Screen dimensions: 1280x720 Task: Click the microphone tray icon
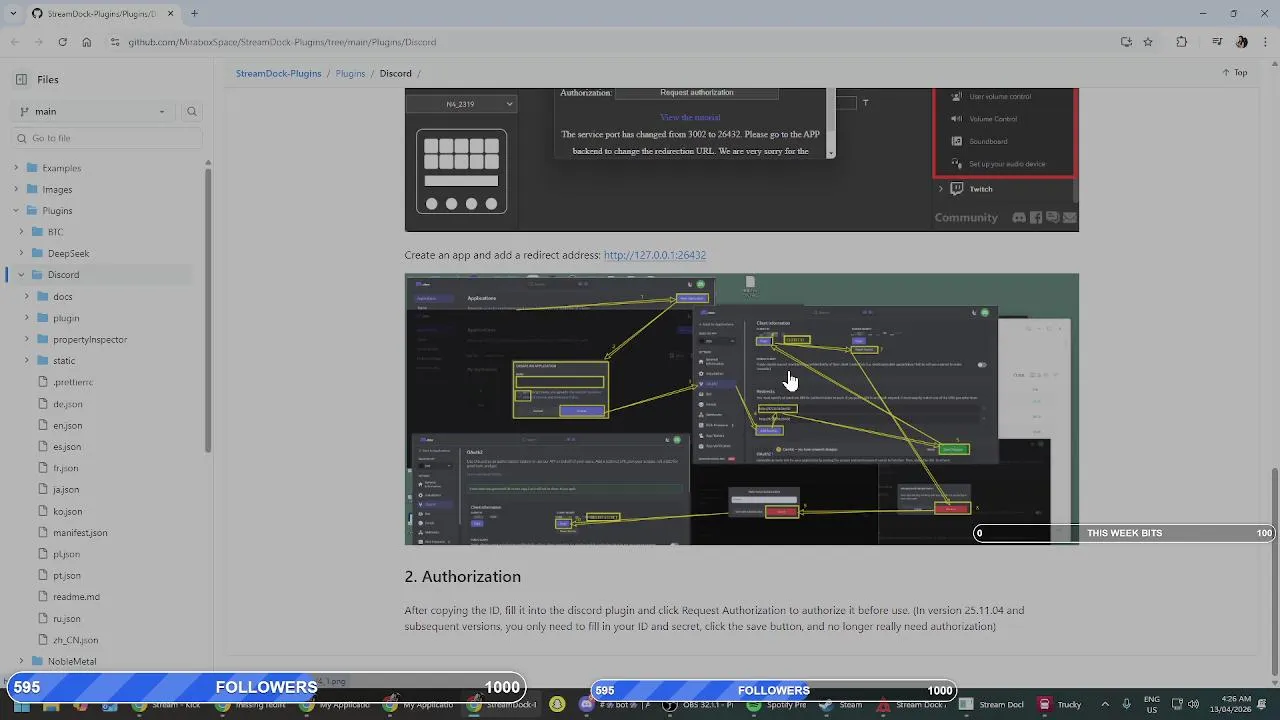coord(1126,704)
